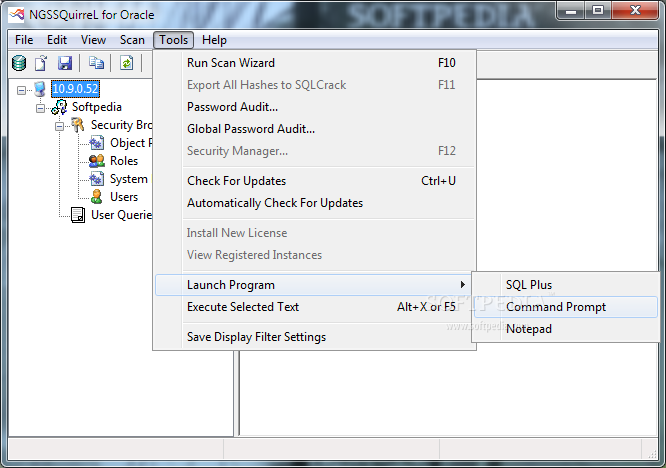Screen dimensions: 666x468
Task: Click the Object Privileges node icon
Action: (x=96, y=143)
